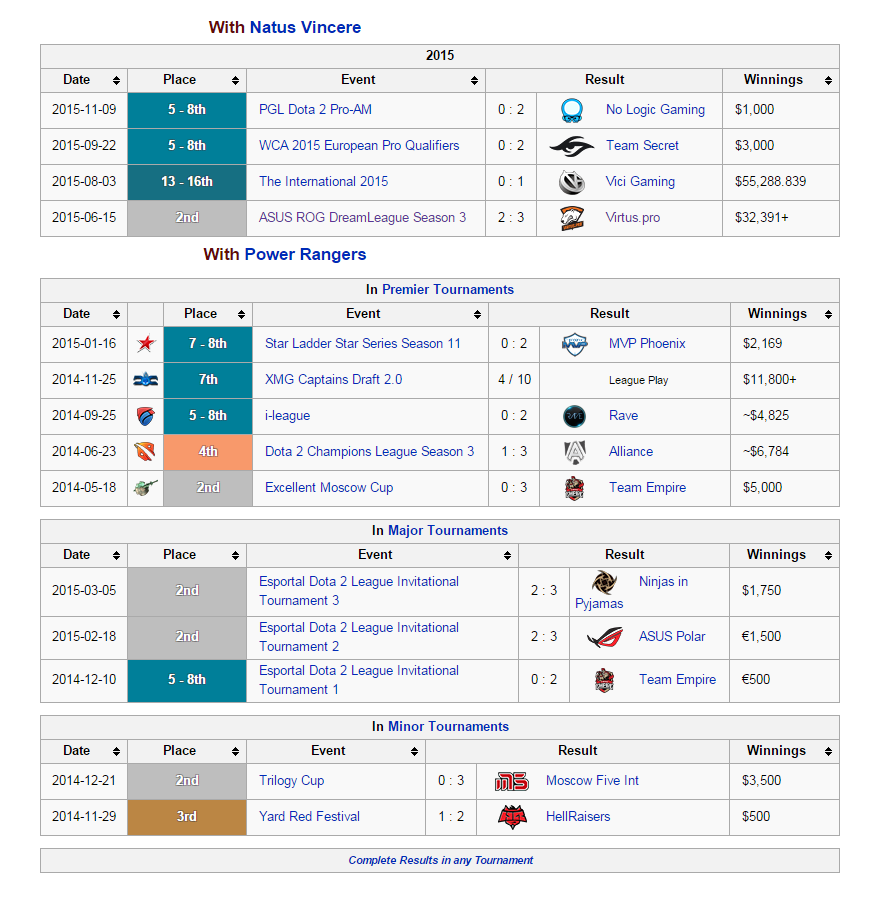Open the Premier Tournaments link
Image resolution: width=894 pixels, height=904 pixels.
point(448,289)
